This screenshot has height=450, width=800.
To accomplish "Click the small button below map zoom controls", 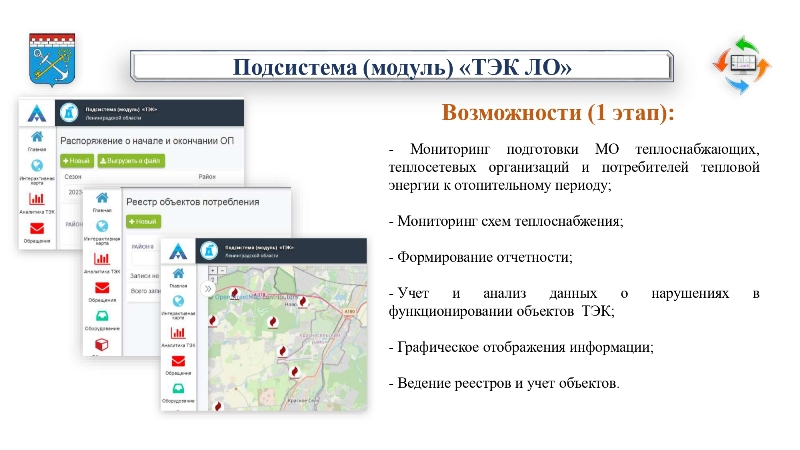I will click(x=213, y=279).
